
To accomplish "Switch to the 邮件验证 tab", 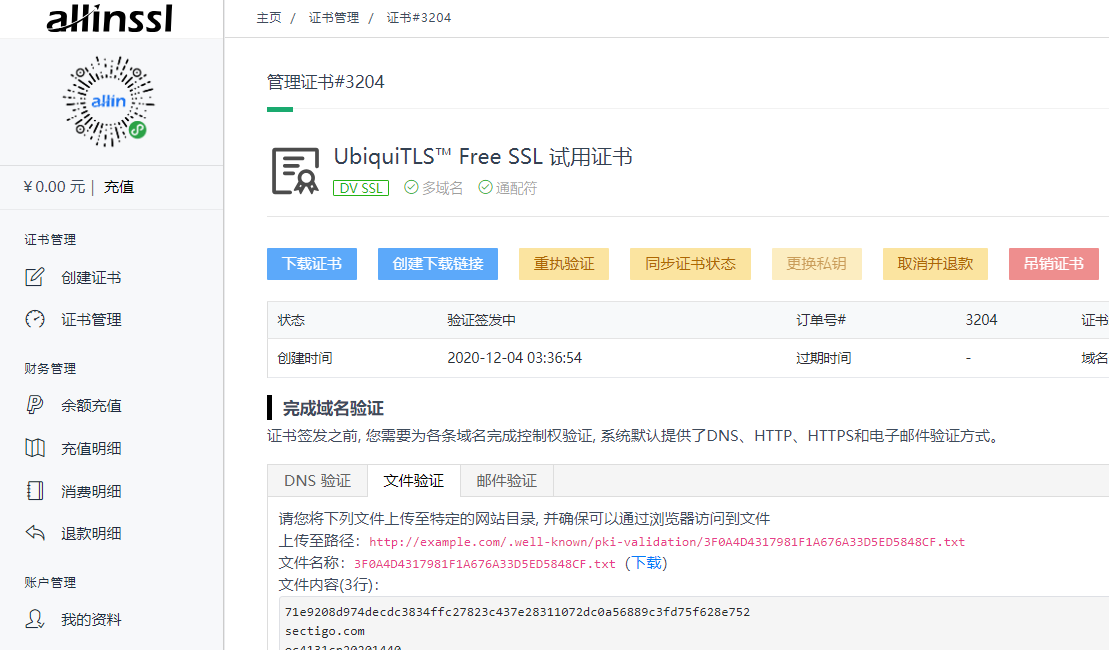I will click(x=506, y=481).
